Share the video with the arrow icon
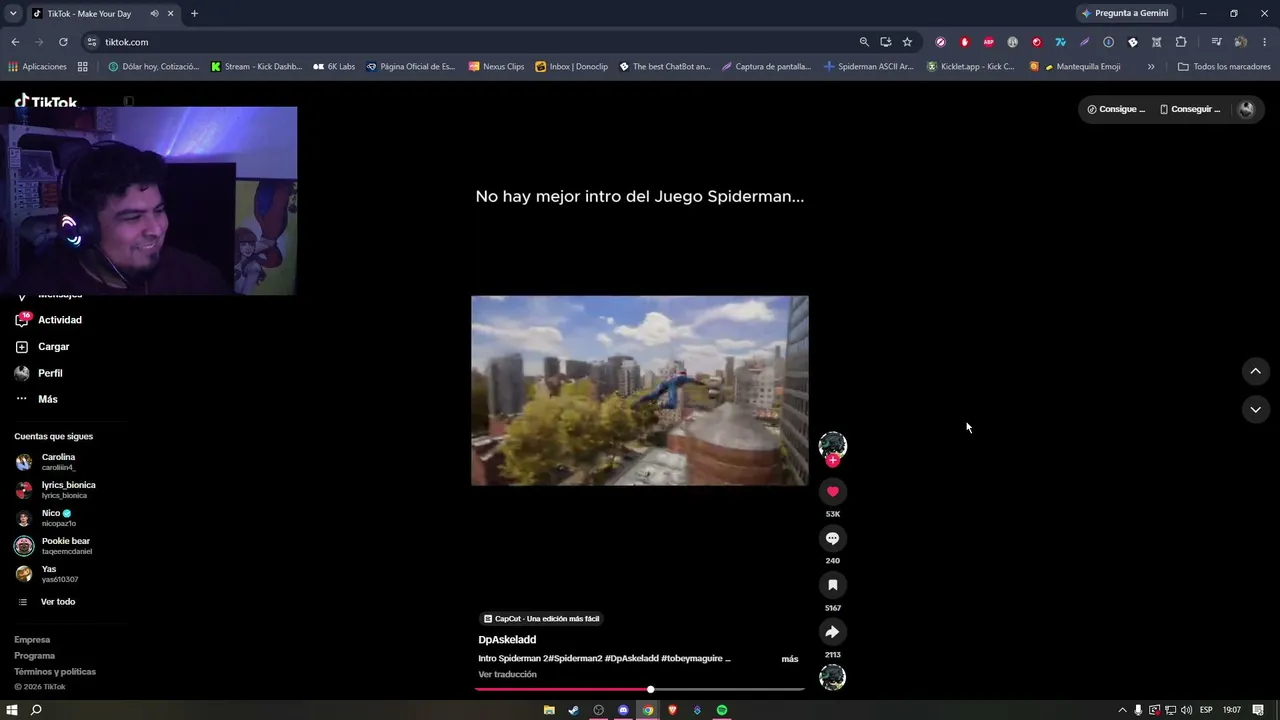 [832, 632]
